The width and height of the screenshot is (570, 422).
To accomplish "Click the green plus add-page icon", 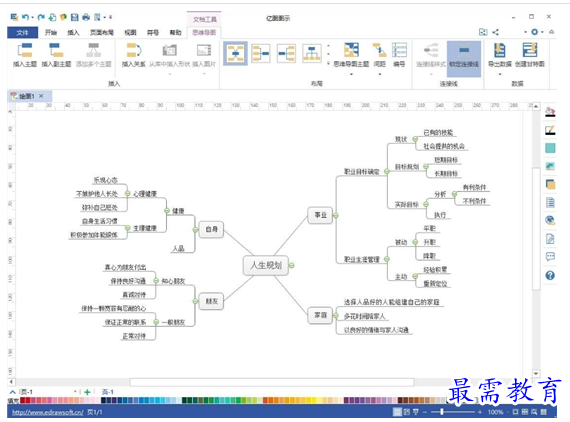I will pos(87,392).
